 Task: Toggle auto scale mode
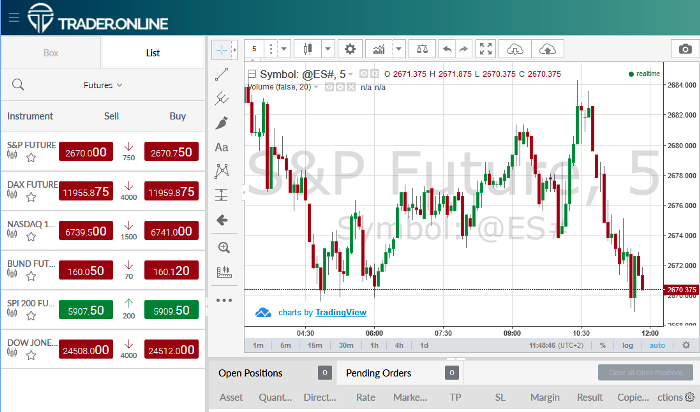[x=657, y=345]
